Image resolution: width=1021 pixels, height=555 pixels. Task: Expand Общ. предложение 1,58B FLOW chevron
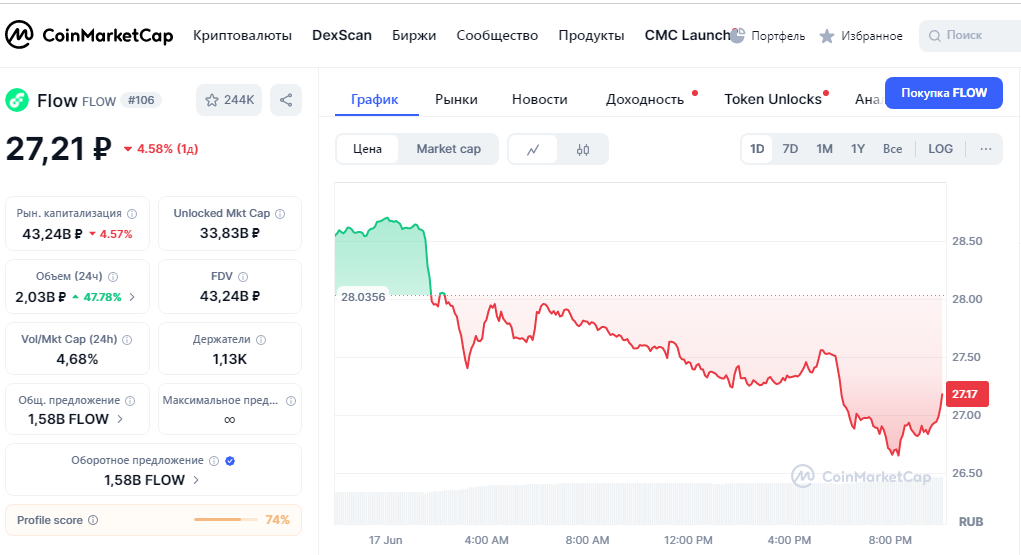click(x=120, y=419)
